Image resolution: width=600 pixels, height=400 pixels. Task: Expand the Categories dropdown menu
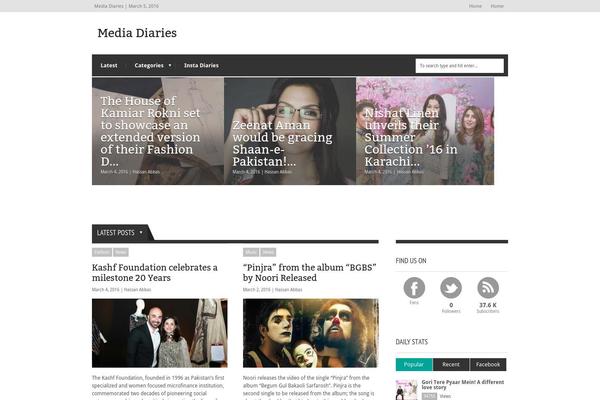pos(153,65)
